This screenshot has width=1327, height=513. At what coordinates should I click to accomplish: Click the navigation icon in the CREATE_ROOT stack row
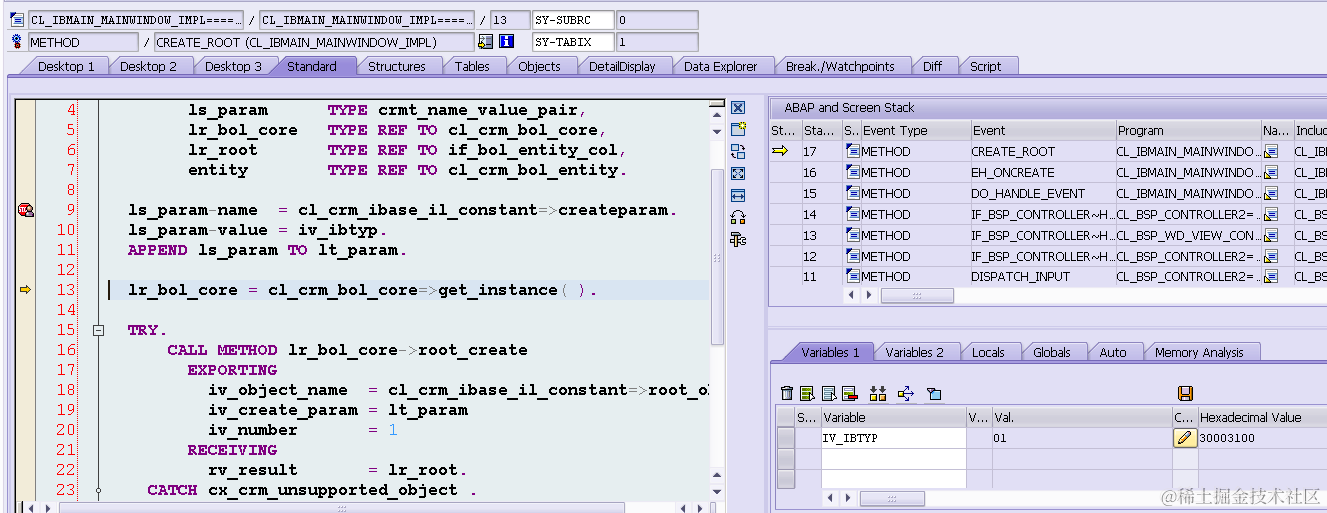click(x=1272, y=152)
